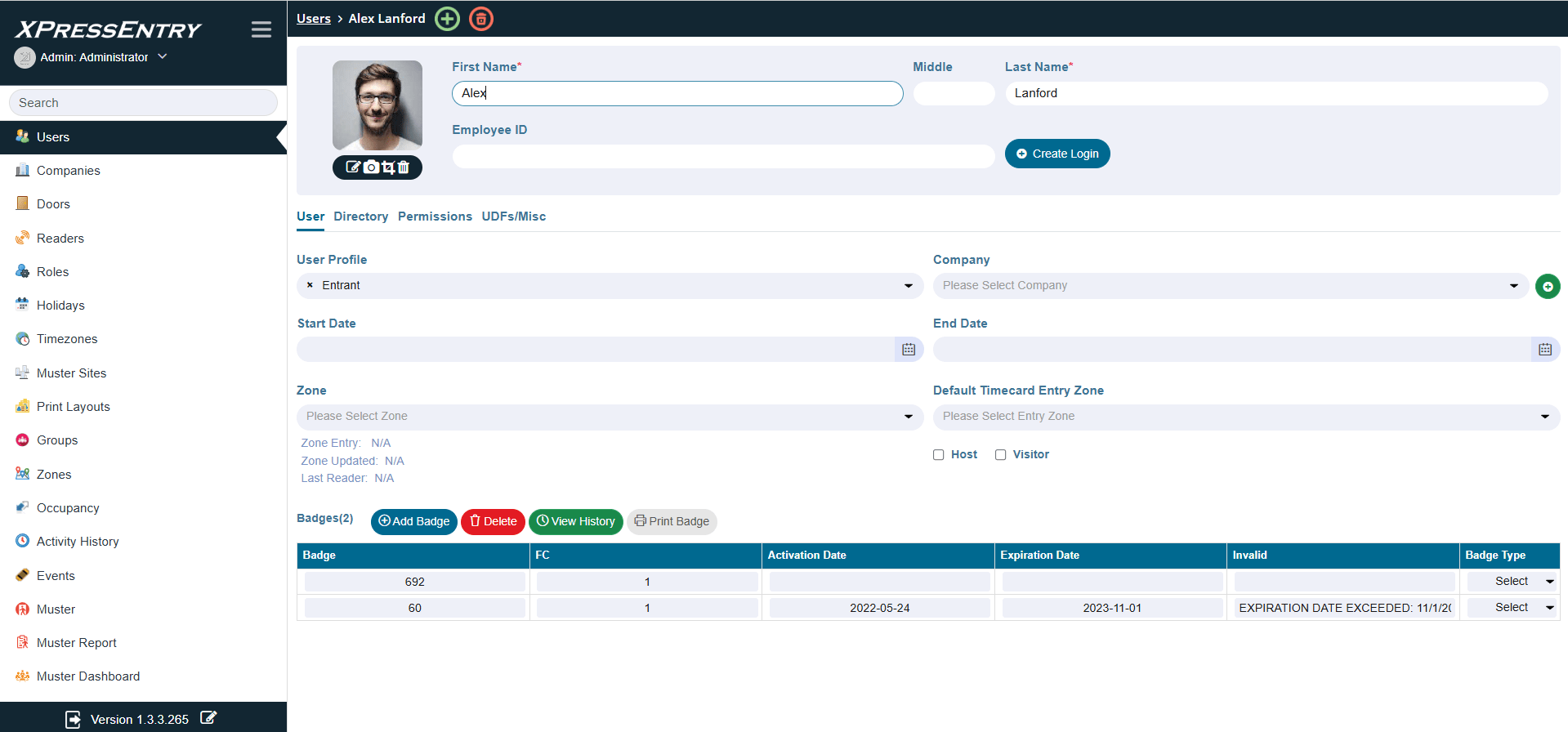Enable the Visitor checkbox
The width and height of the screenshot is (1568, 732).
pyautogui.click(x=1001, y=455)
